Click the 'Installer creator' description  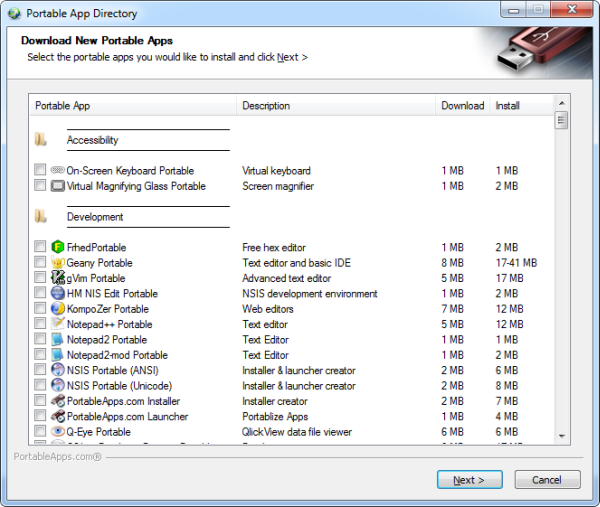tap(275, 401)
